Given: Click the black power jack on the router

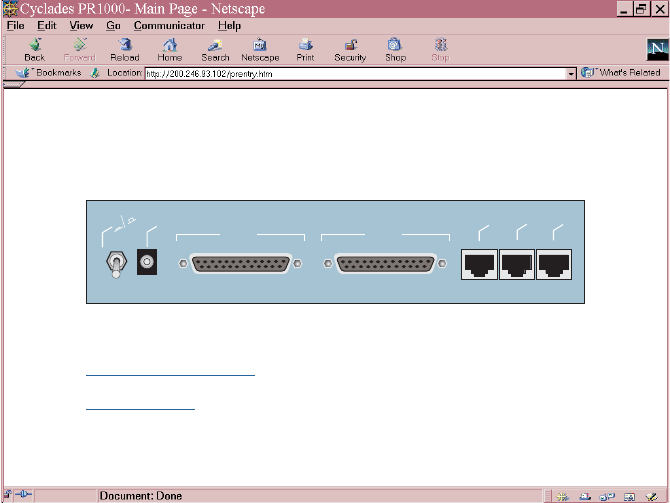Looking at the screenshot, I should point(147,262).
